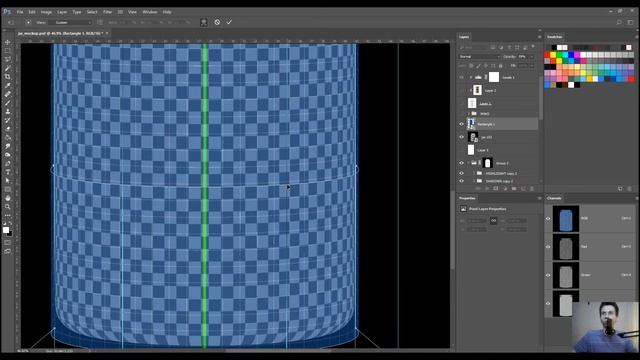The height and width of the screenshot is (360, 640).
Task: Open the Edit menu
Action: coord(32,12)
